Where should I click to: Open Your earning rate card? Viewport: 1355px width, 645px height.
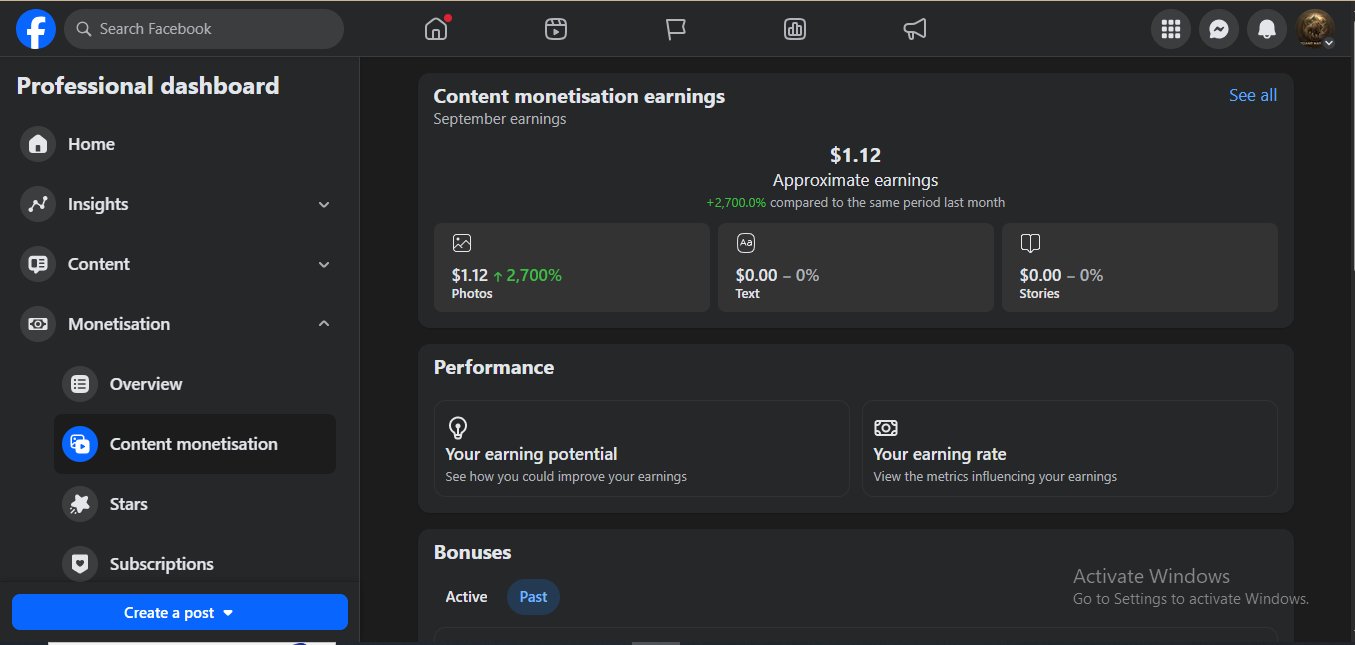(1070, 449)
